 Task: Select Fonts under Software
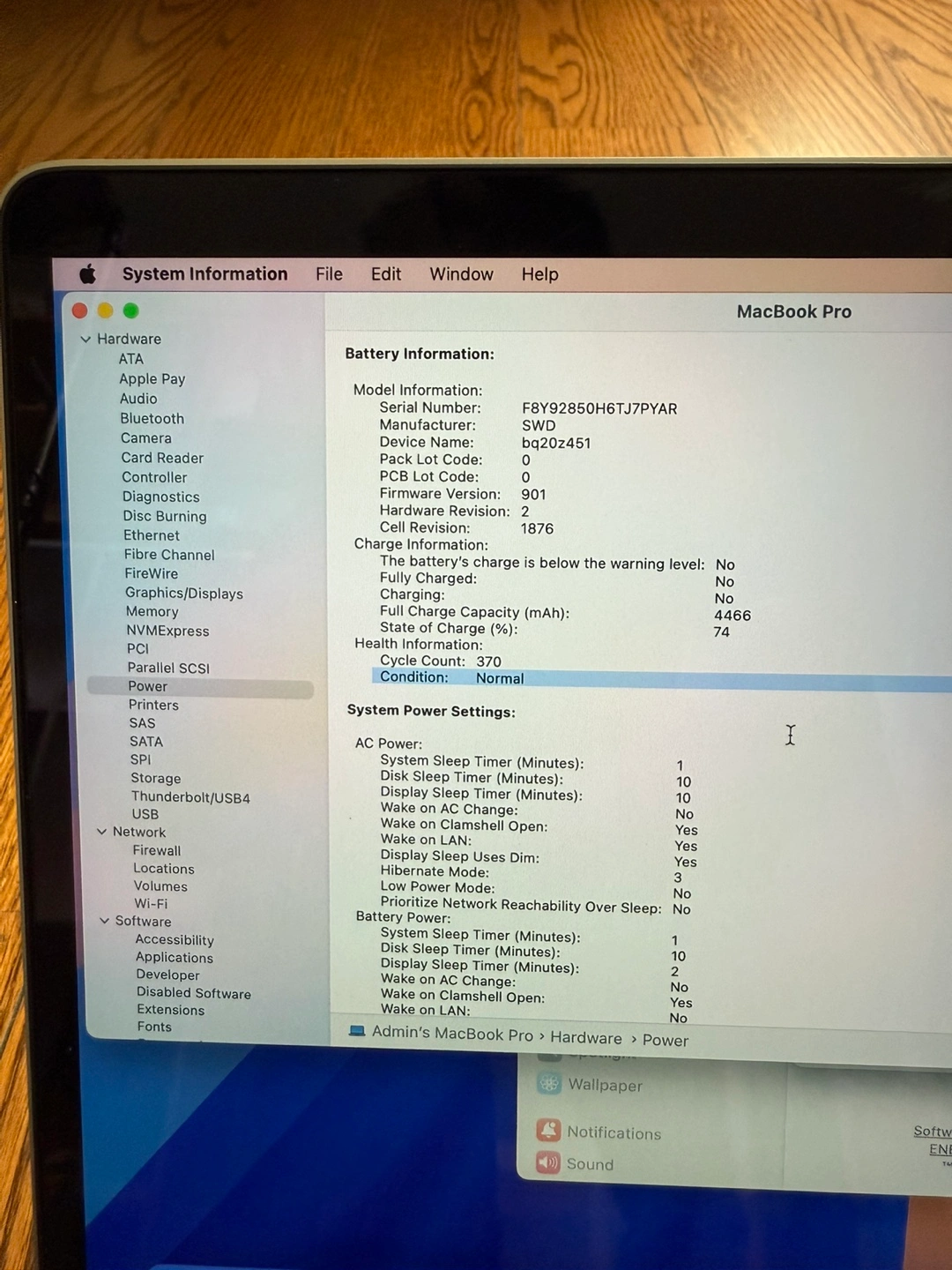tap(154, 1027)
